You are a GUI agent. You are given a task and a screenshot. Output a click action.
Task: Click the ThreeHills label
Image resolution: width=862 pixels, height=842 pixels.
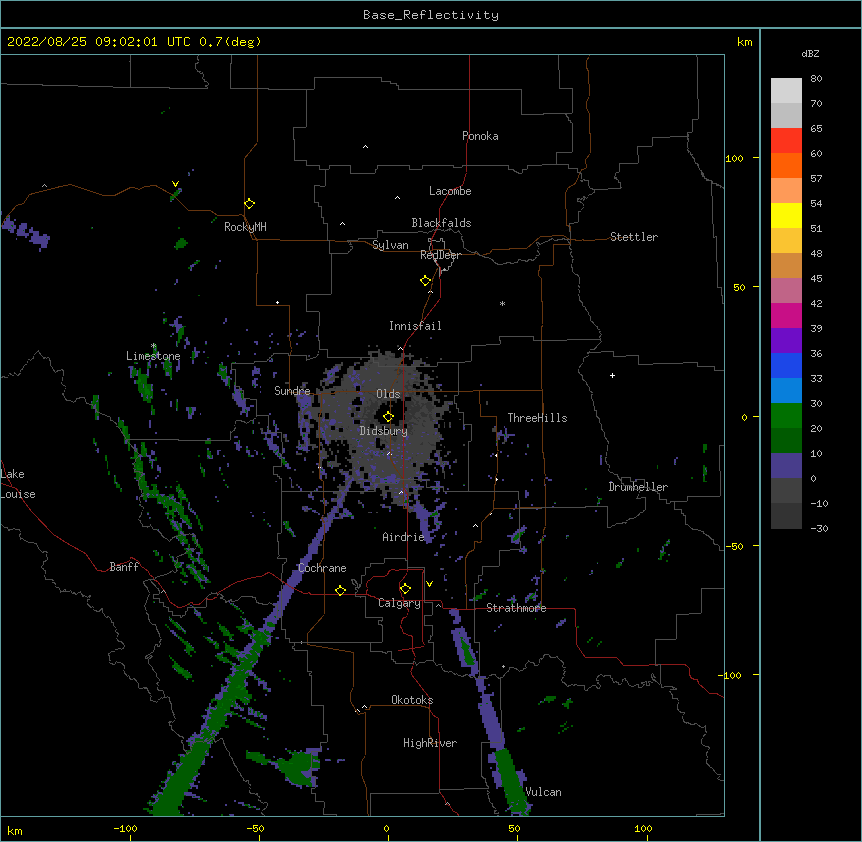tap(537, 418)
